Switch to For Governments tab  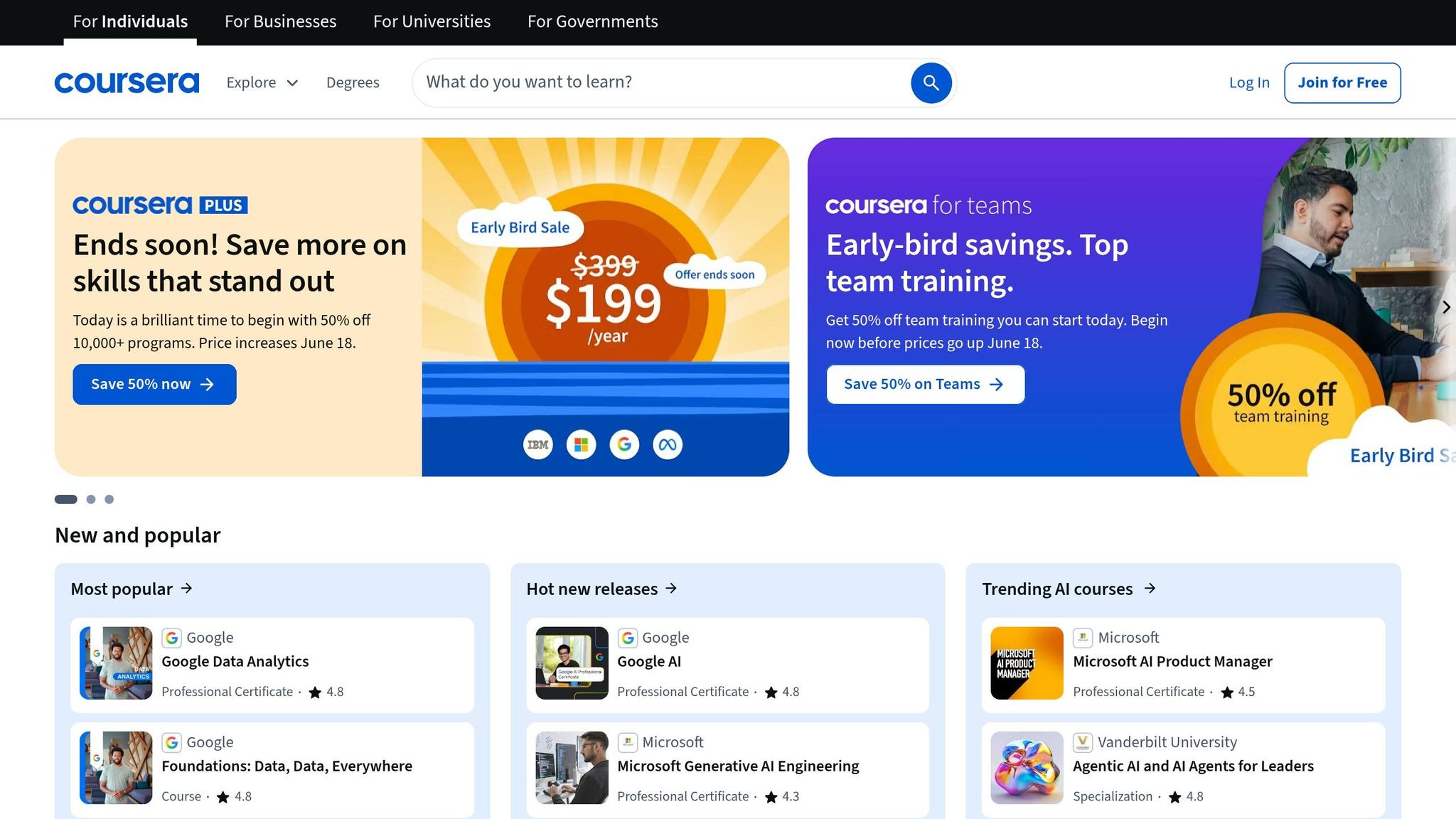(x=592, y=21)
